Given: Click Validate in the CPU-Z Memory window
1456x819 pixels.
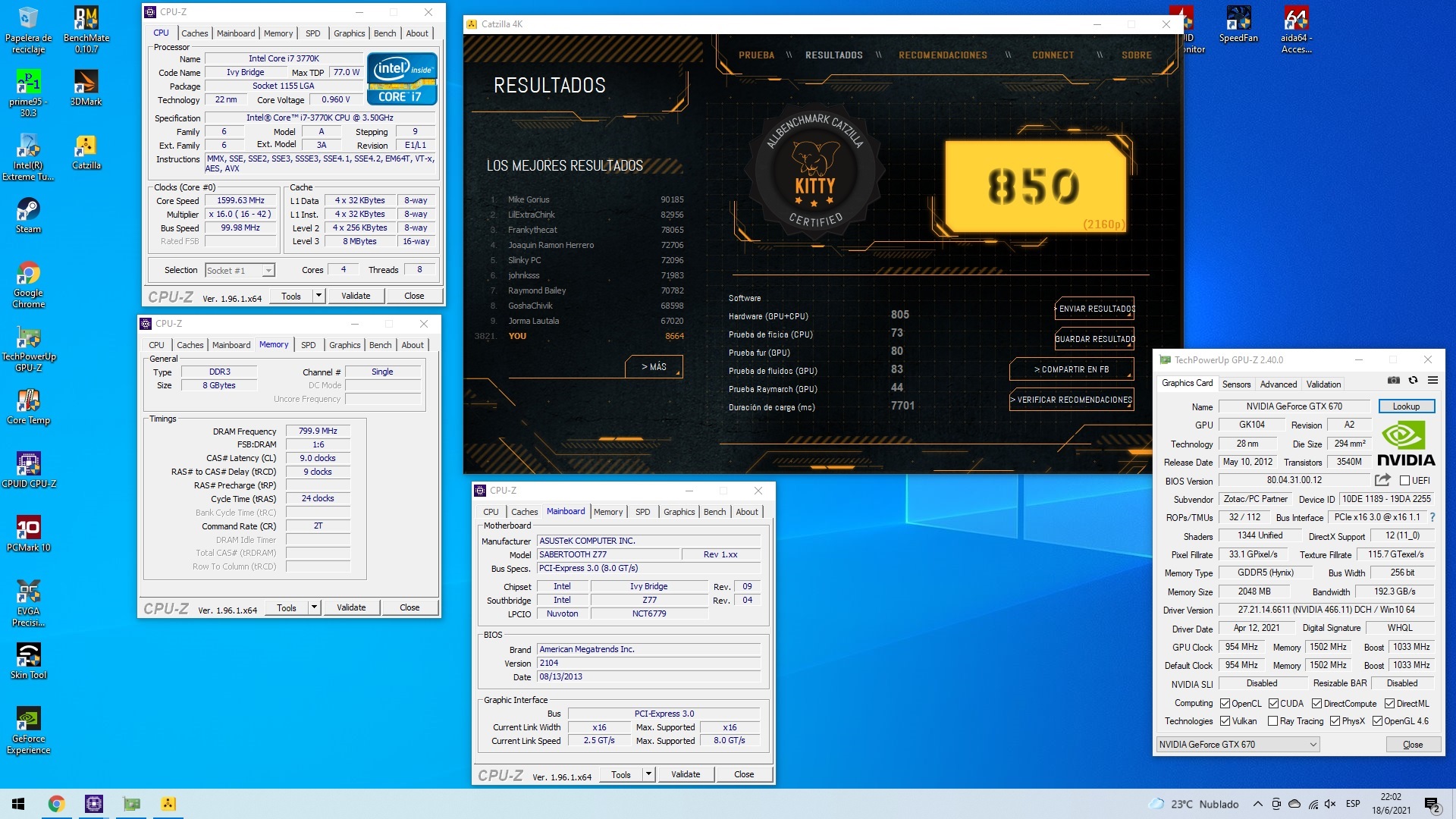Looking at the screenshot, I should click(351, 607).
